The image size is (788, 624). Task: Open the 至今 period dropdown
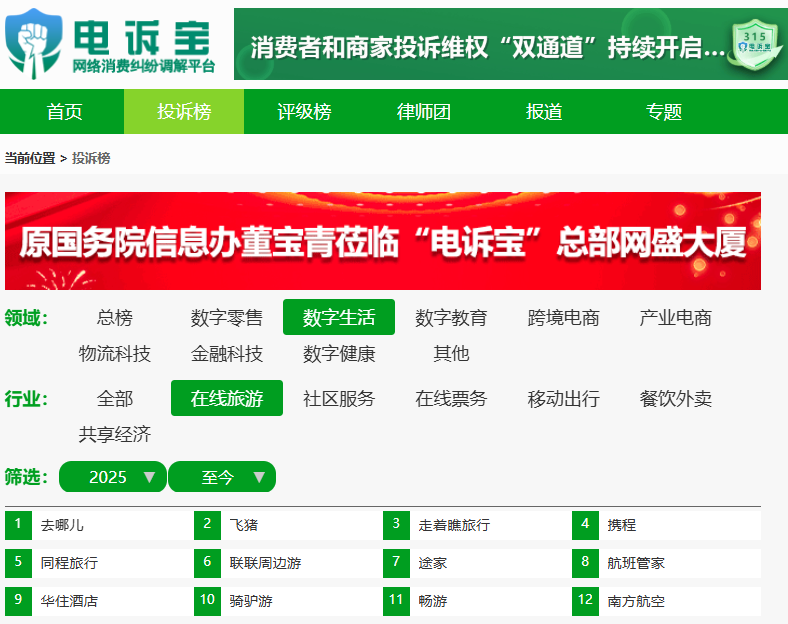pyautogui.click(x=222, y=476)
